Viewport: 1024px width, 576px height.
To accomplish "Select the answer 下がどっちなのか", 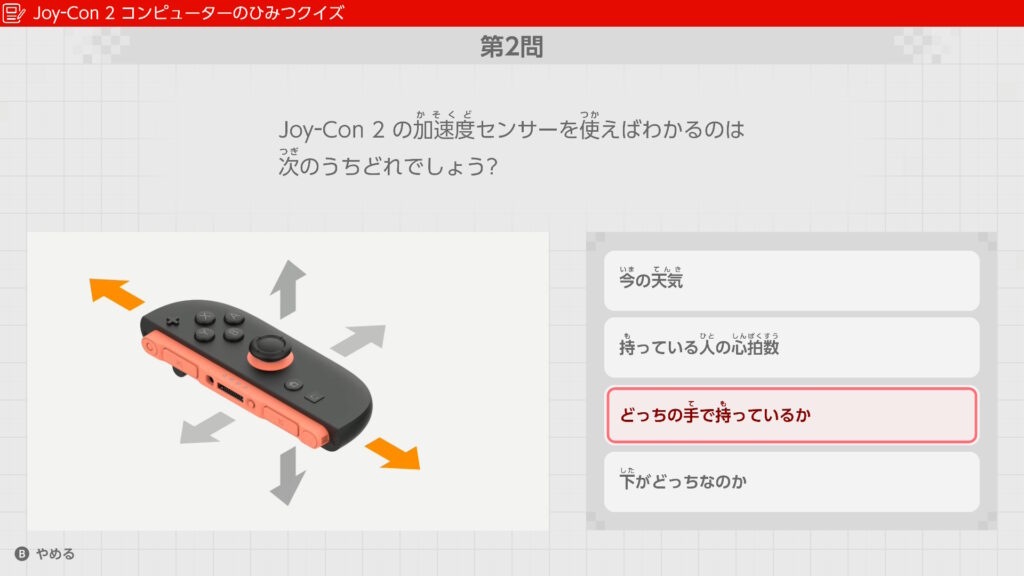I will pos(792,482).
